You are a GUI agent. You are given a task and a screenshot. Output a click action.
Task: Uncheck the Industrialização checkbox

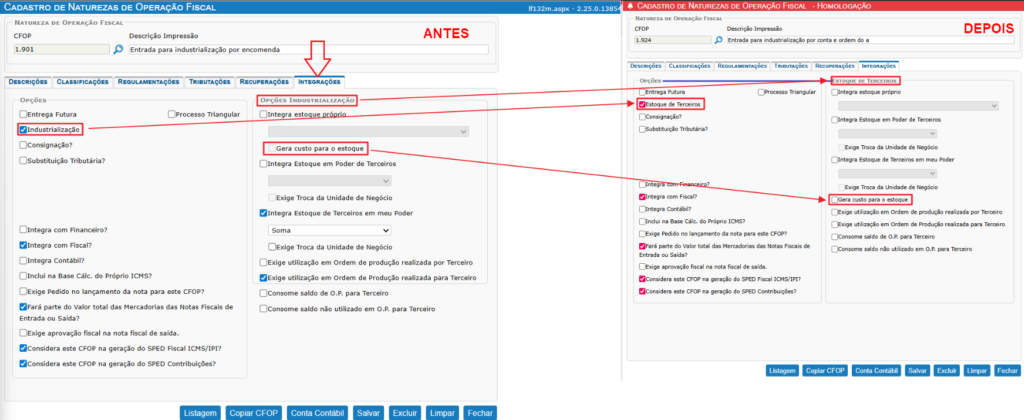pyautogui.click(x=23, y=129)
